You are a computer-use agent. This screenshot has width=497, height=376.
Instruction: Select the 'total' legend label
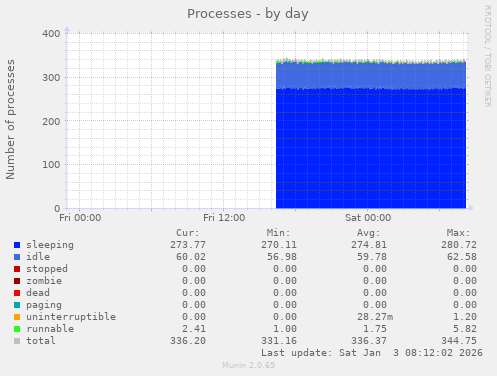coord(41,341)
